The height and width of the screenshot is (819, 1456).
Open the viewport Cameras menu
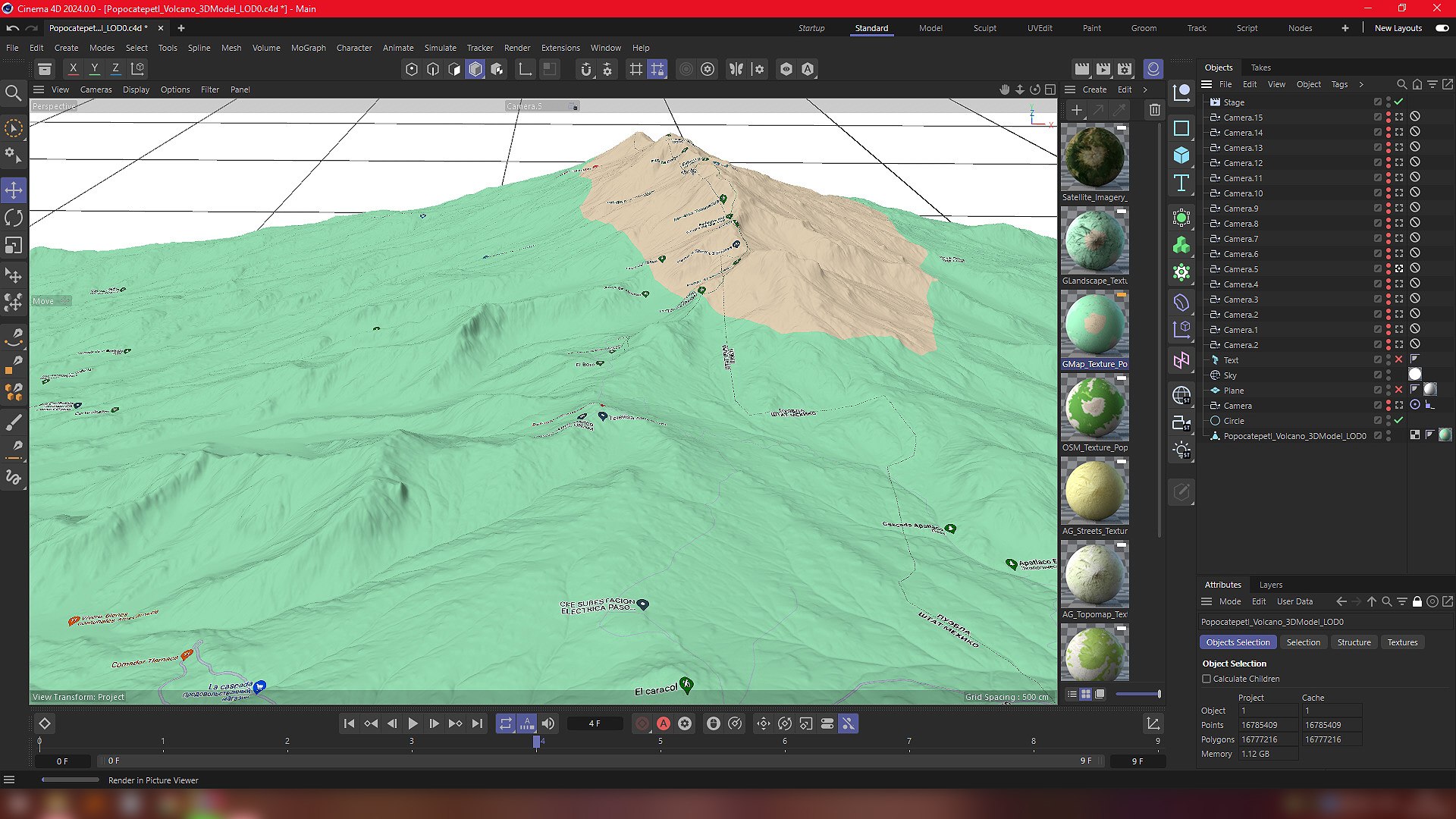[96, 89]
